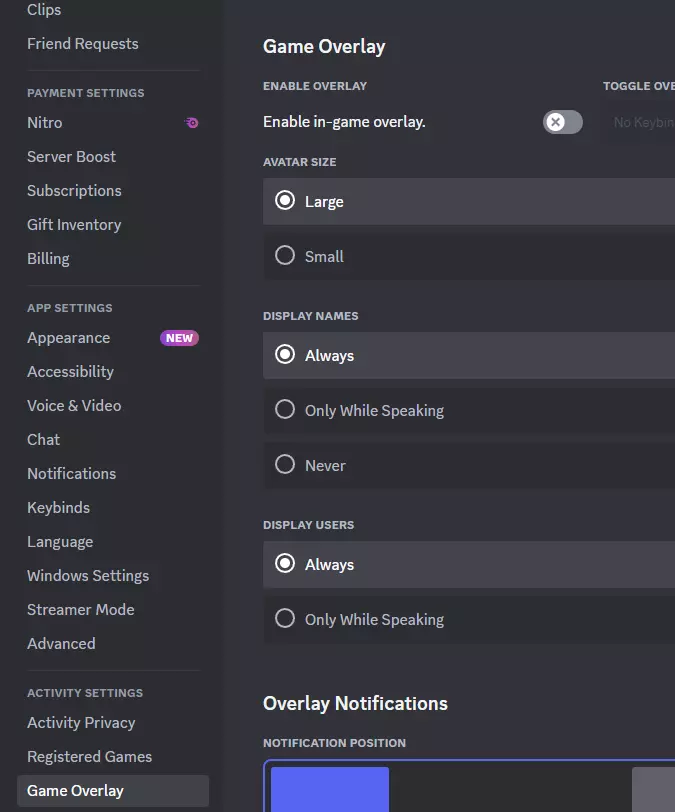
Task: Go to Subscriptions settings
Action: (74, 191)
